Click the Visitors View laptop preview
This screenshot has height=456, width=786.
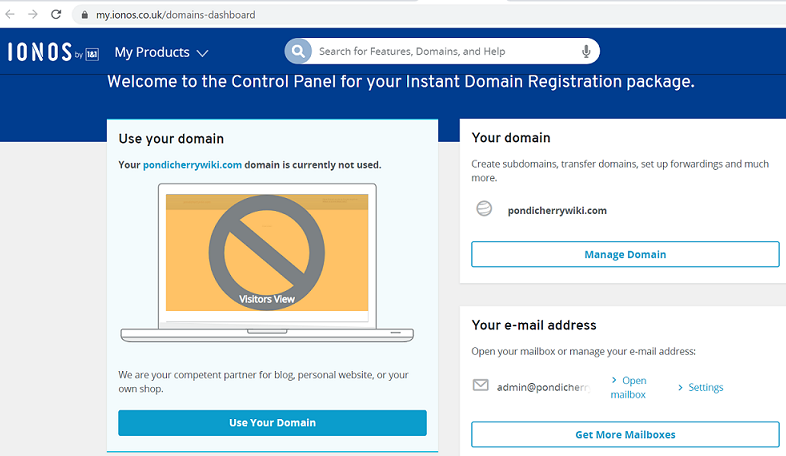(267, 263)
